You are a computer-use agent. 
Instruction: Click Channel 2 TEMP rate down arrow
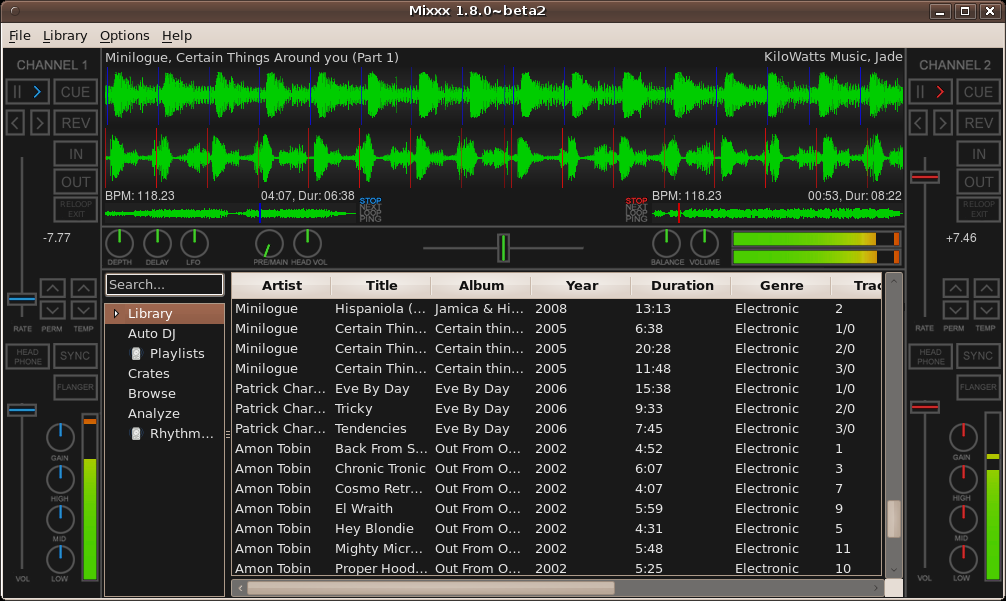[x=986, y=310]
